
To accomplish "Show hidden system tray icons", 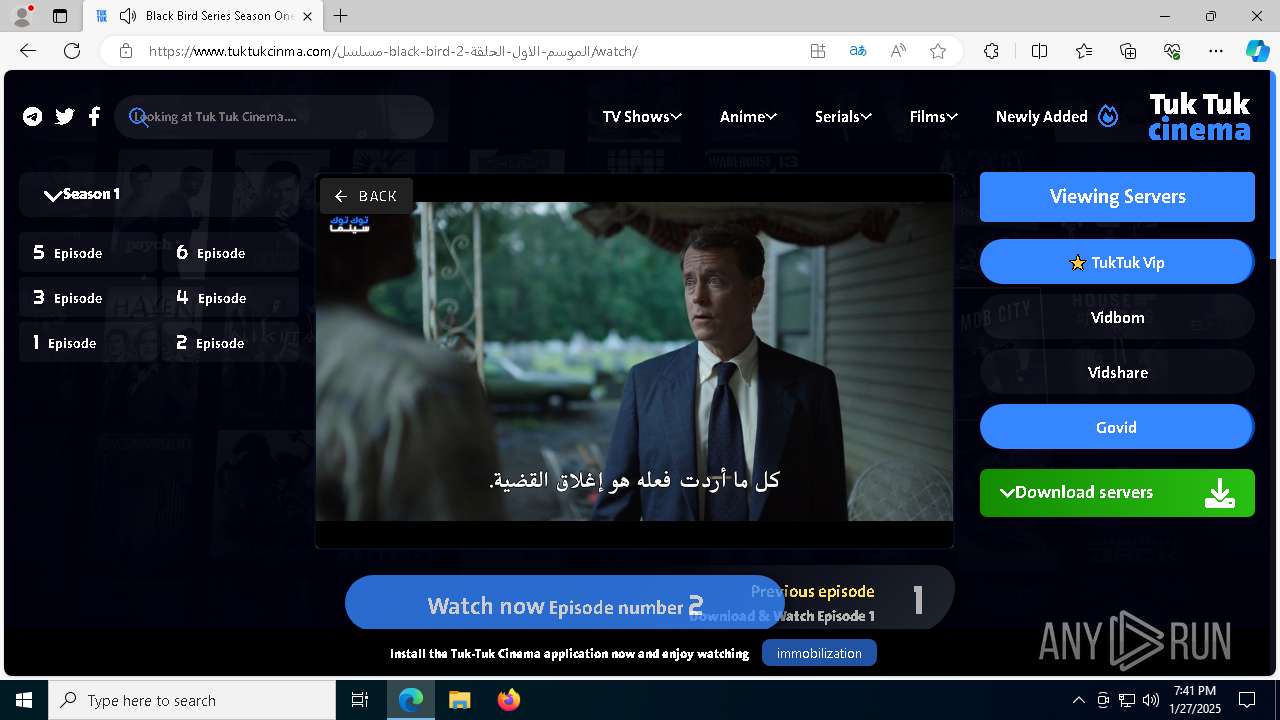I will tap(1078, 700).
